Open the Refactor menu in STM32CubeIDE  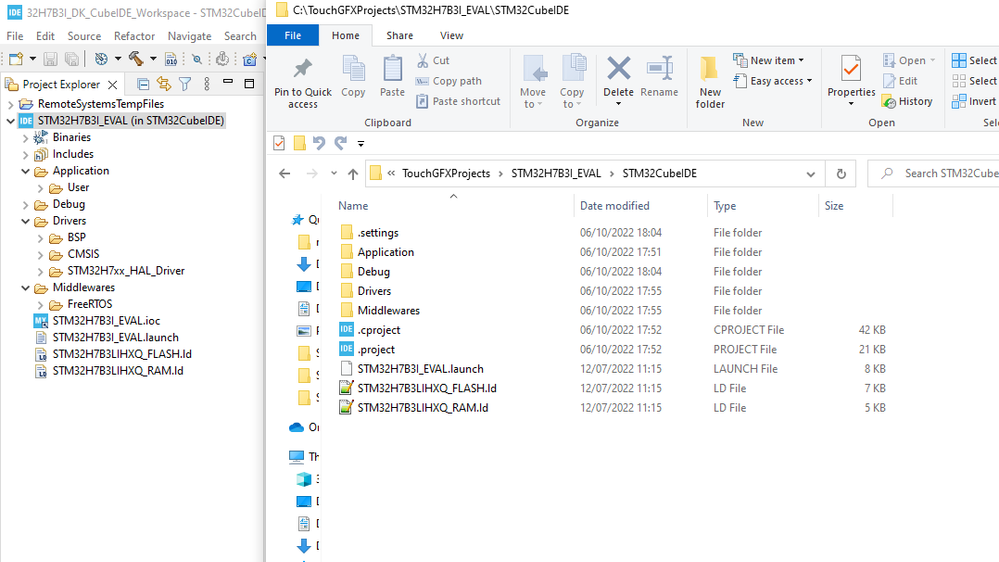[134, 36]
